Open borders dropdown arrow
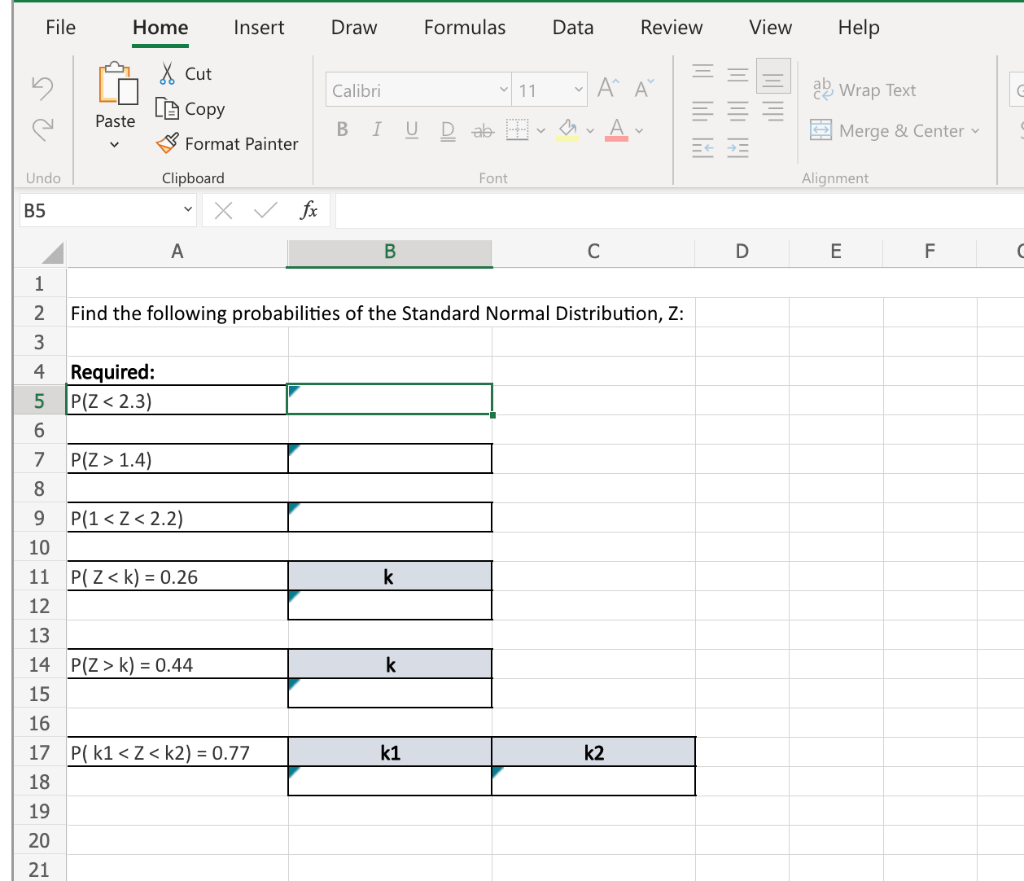Image resolution: width=1024 pixels, height=881 pixels. (541, 131)
